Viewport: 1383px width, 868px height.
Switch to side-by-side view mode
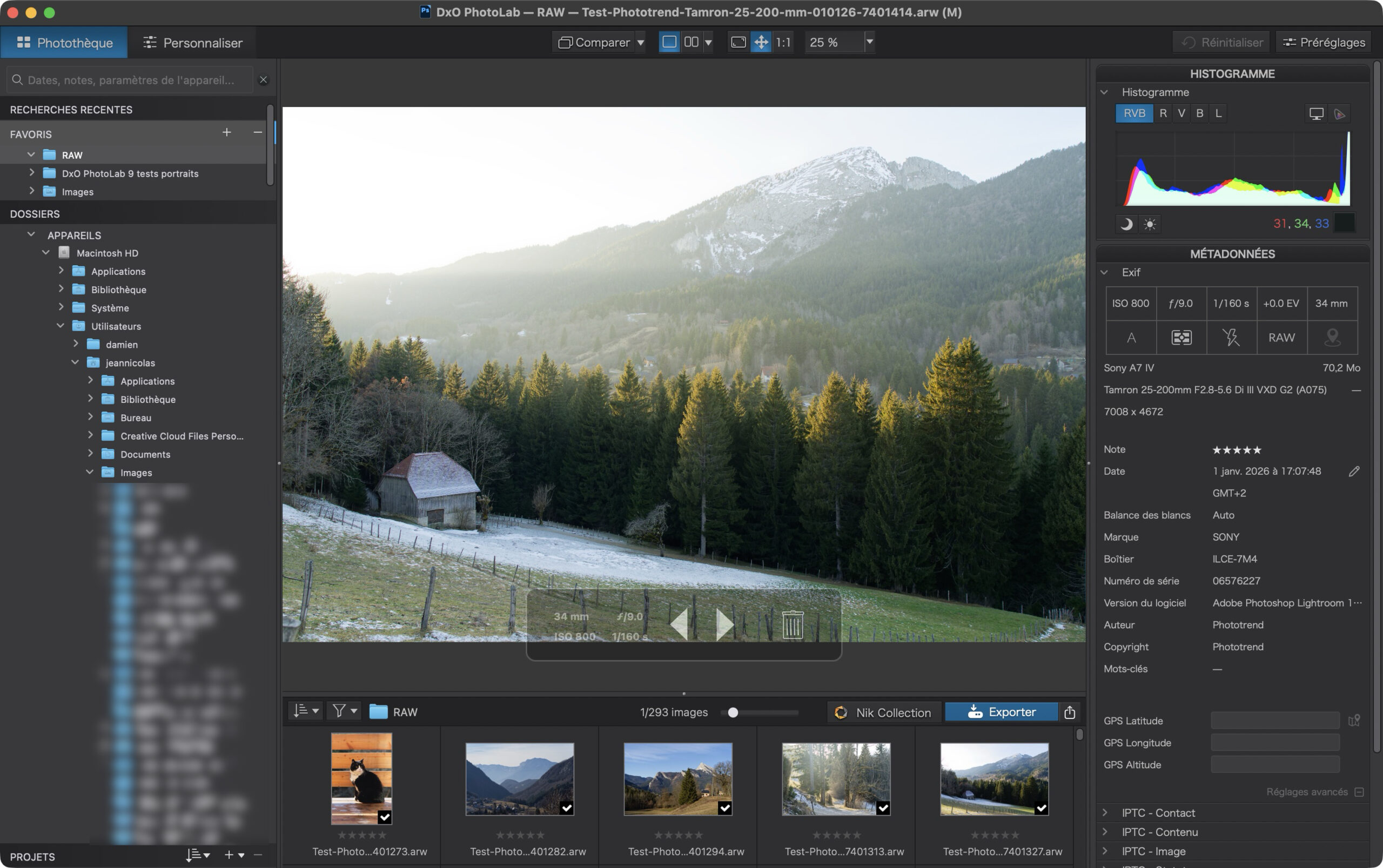point(691,42)
